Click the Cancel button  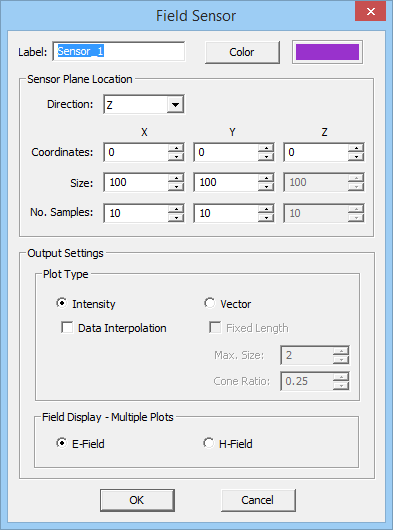[258, 500]
